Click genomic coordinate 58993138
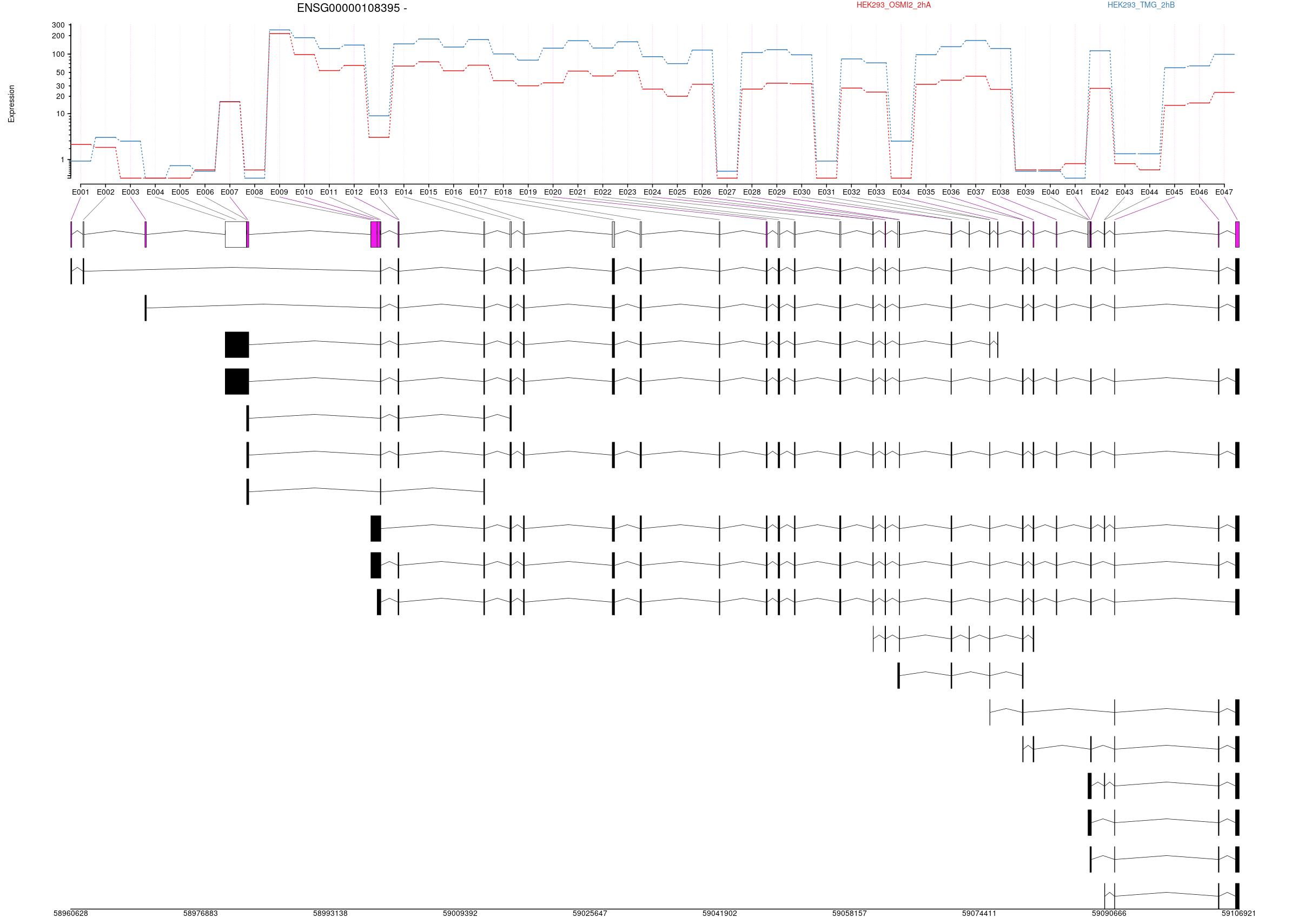1298x924 pixels. tap(330, 913)
